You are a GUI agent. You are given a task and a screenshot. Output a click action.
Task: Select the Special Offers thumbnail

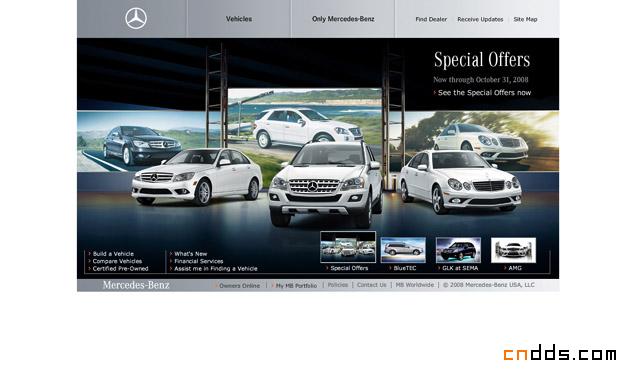348,247
